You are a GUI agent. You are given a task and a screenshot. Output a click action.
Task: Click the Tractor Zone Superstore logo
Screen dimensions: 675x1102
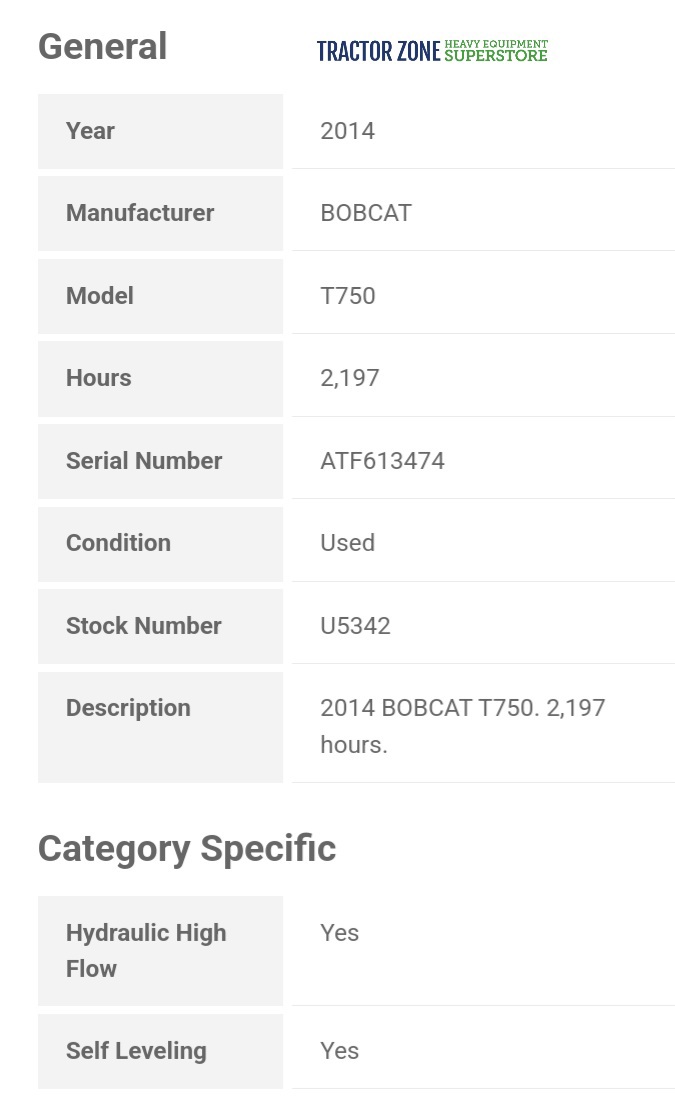(432, 51)
